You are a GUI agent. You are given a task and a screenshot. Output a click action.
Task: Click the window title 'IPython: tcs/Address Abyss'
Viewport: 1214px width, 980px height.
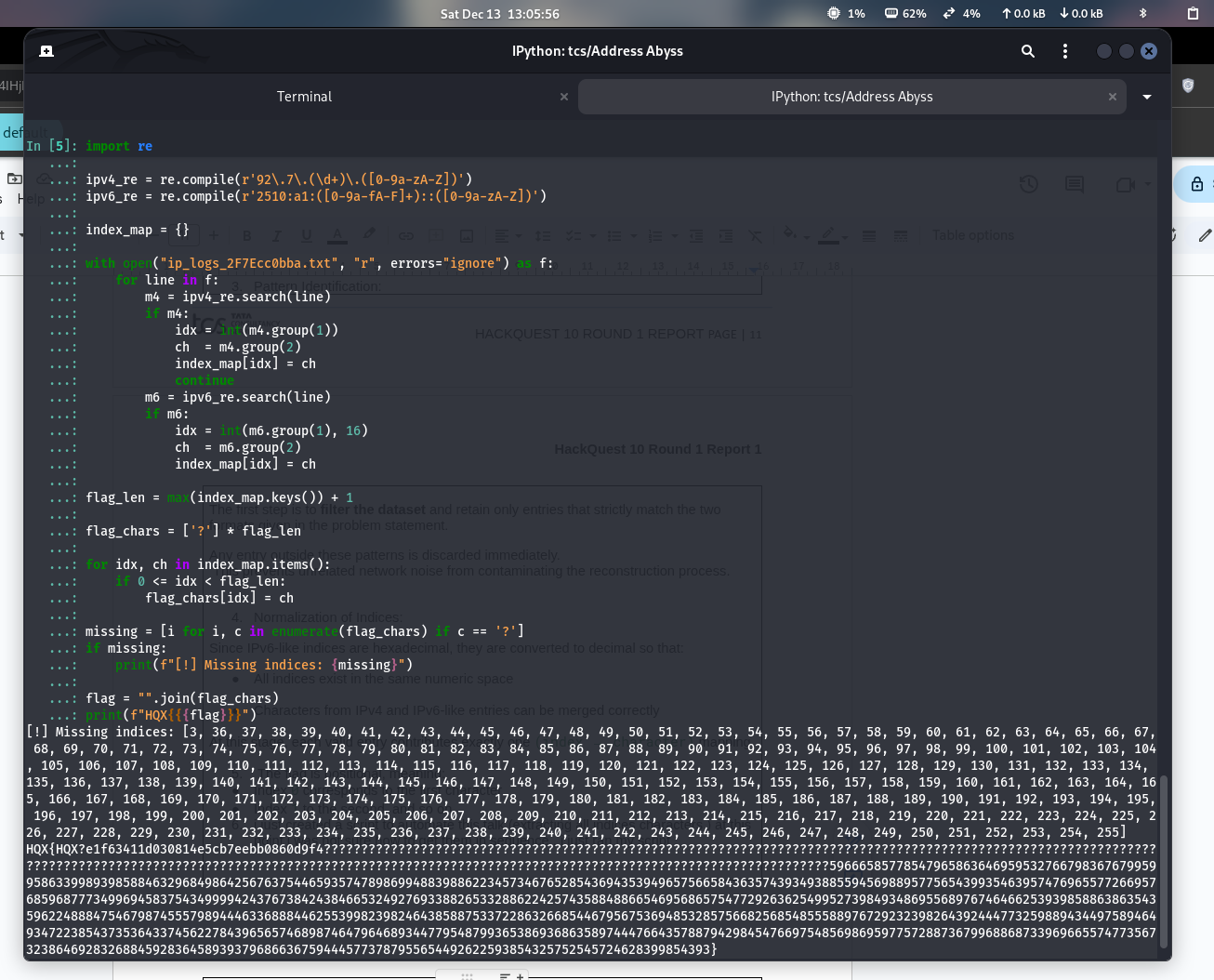(x=598, y=51)
